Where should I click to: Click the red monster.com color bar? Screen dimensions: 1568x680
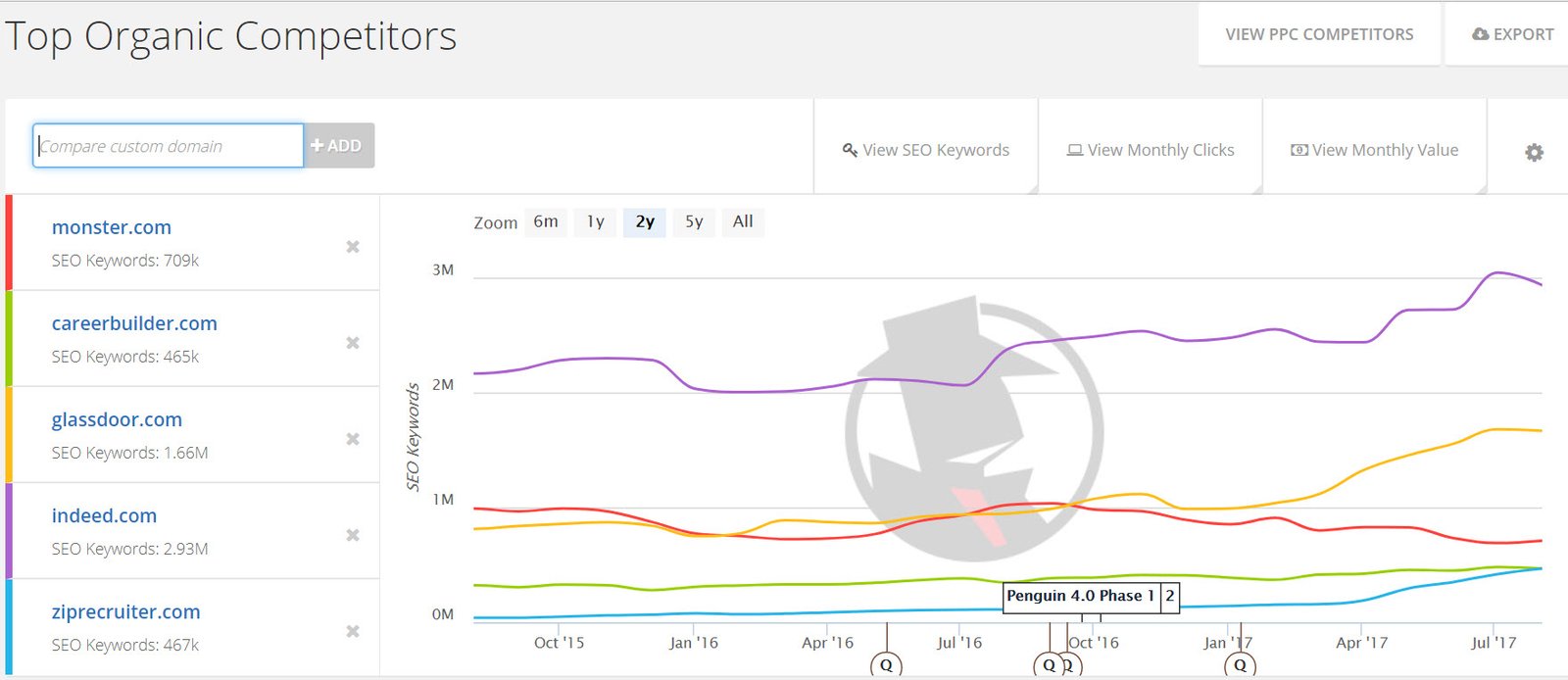tap(9, 242)
